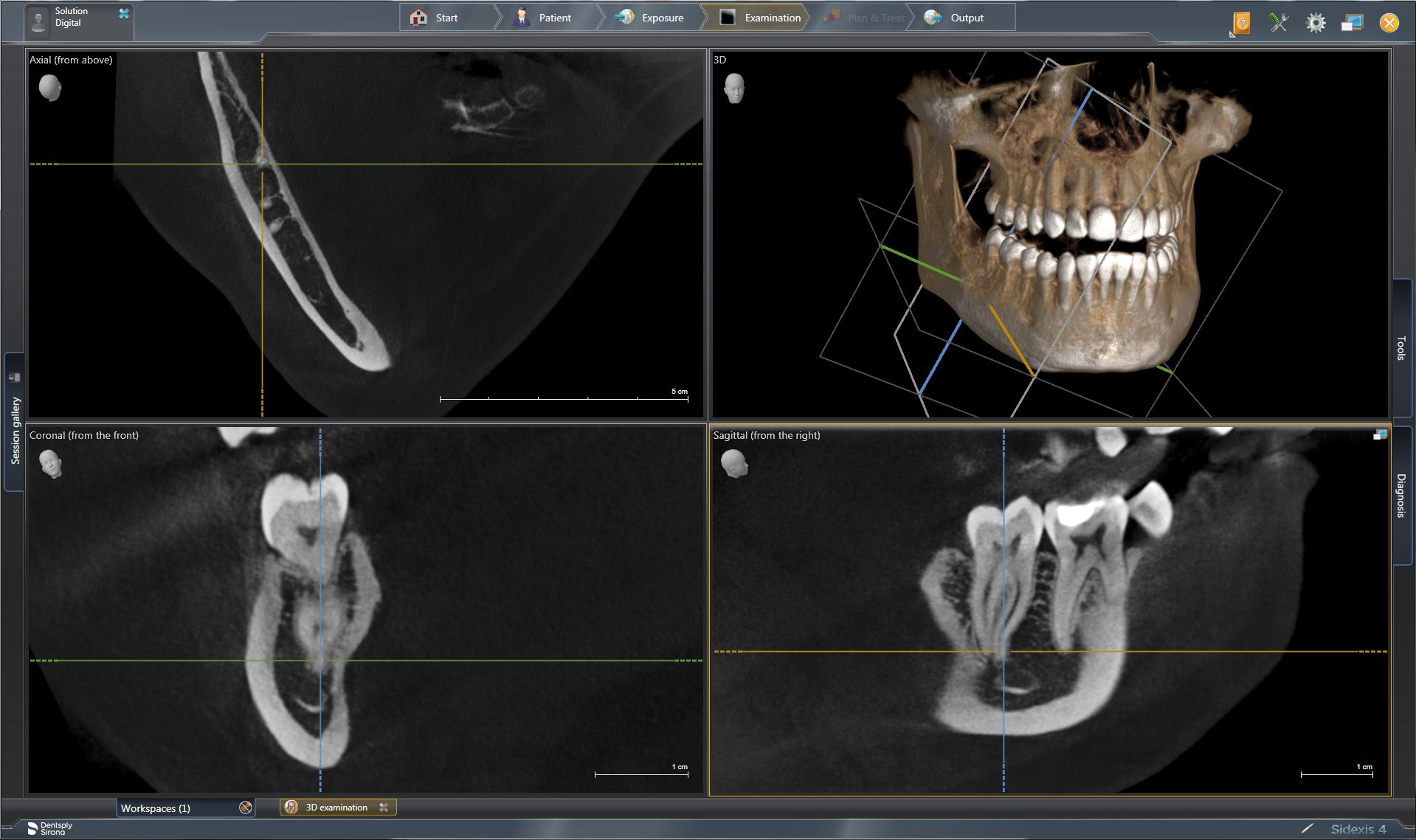Click the head orientation icon in Coronal view
This screenshot has height=840, width=1416.
click(x=50, y=464)
